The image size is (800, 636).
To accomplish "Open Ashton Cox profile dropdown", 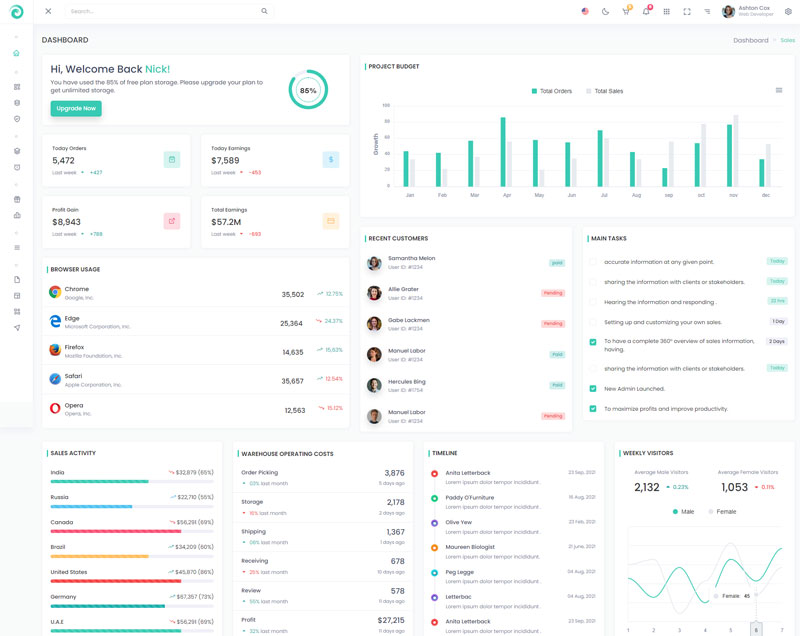I will pos(748,11).
